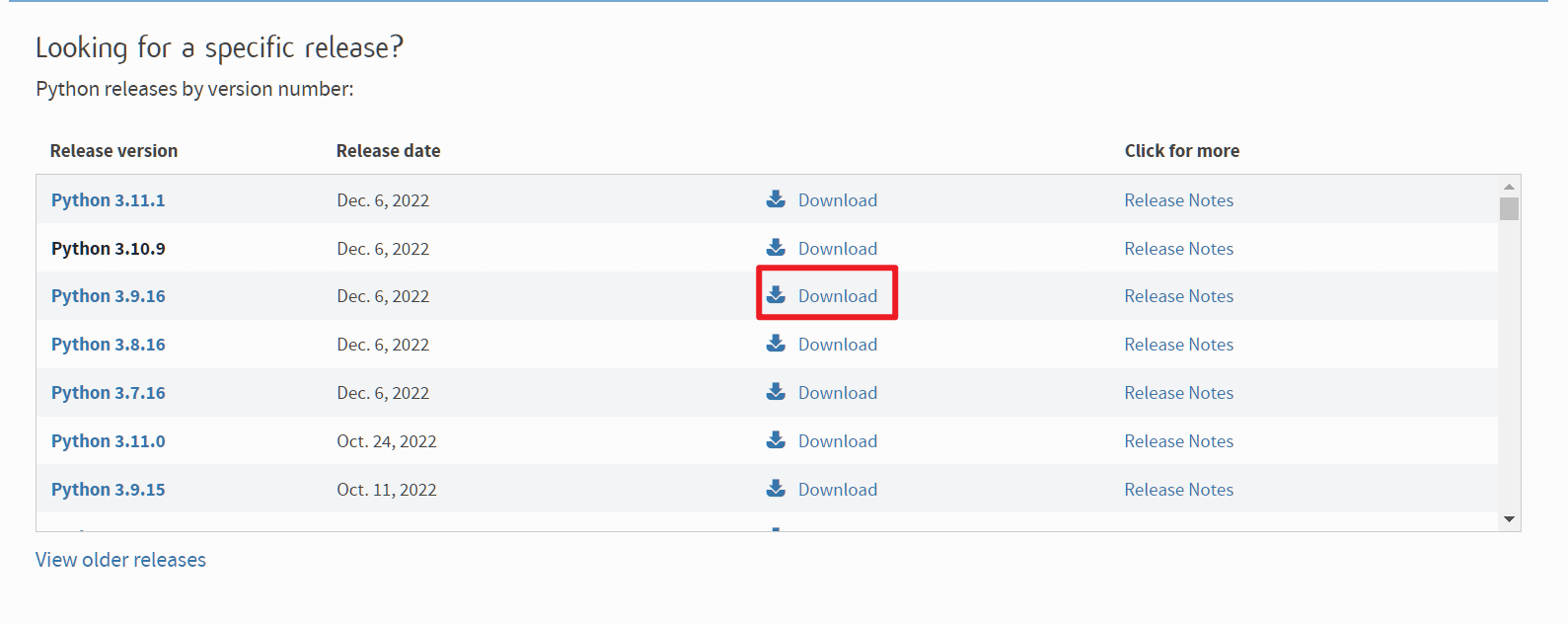
Task: Open the Python 3.11.0 release page
Action: click(x=109, y=441)
